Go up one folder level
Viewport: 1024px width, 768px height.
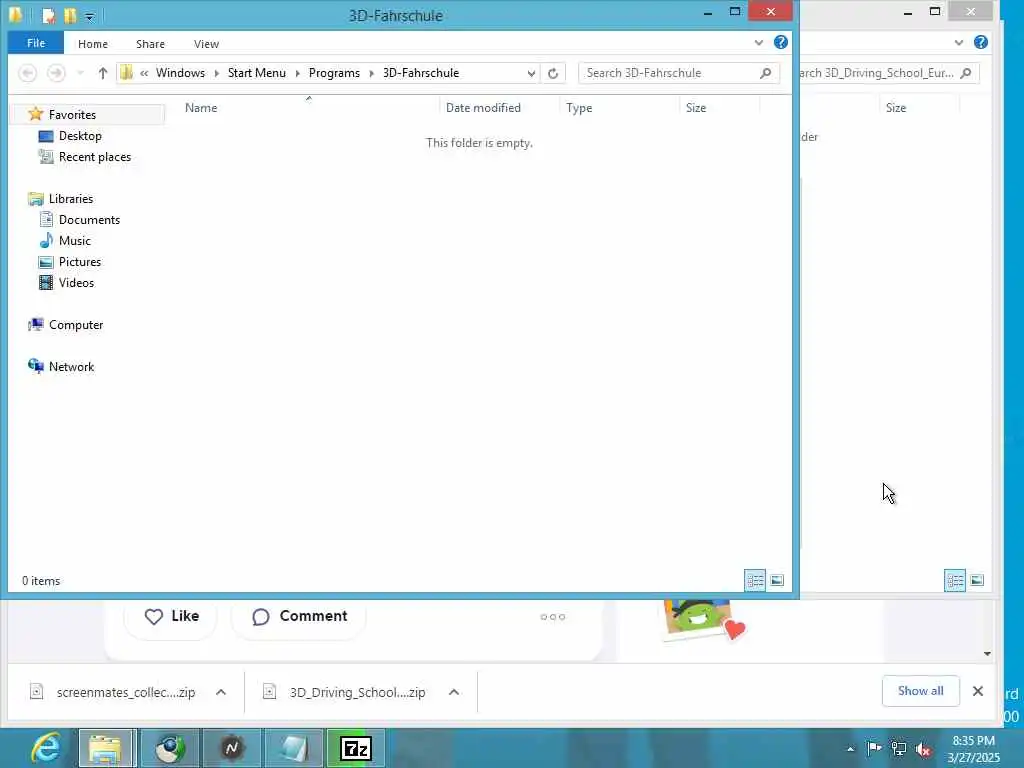pos(103,73)
